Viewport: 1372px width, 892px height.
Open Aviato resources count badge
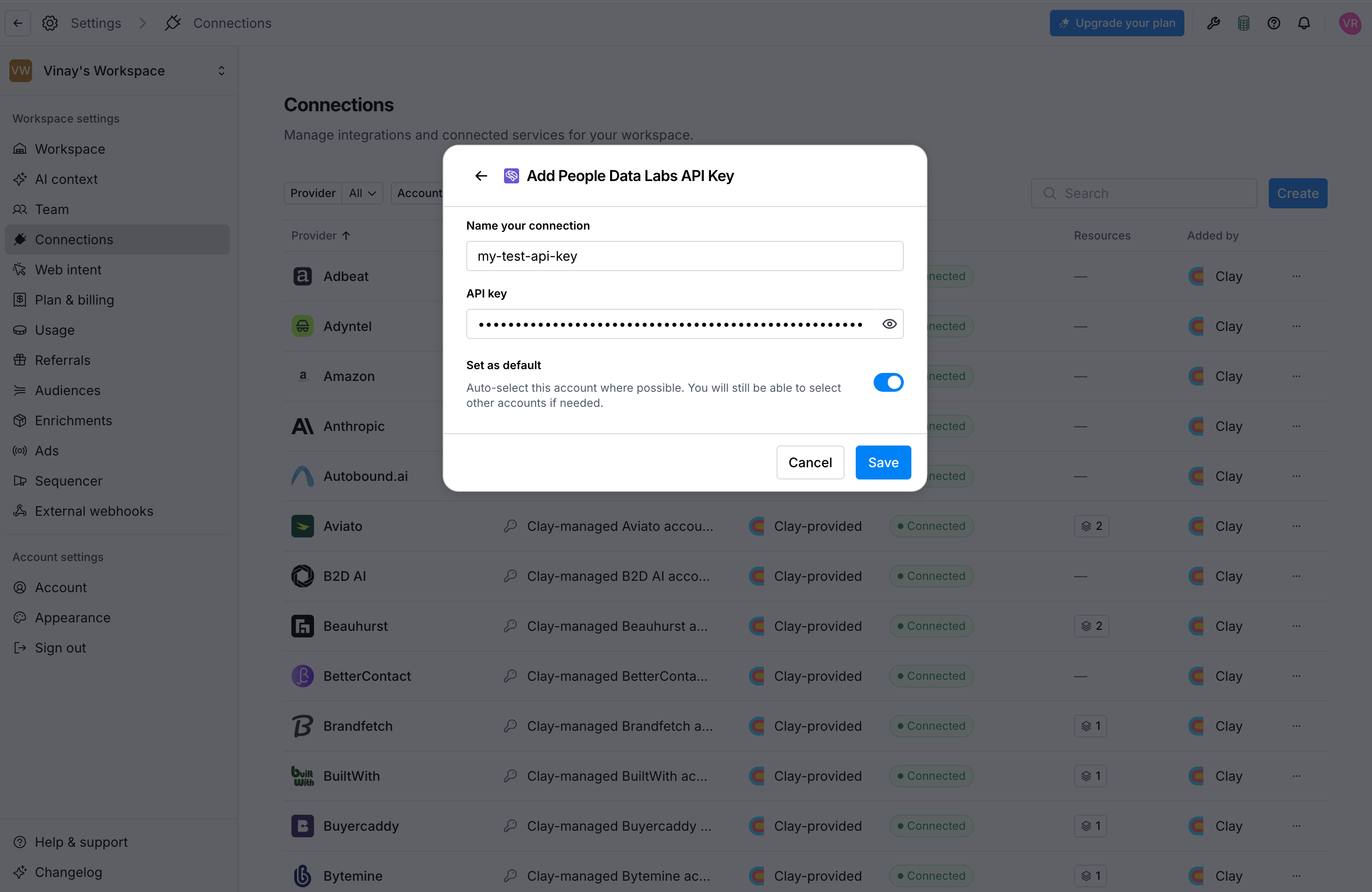(1091, 527)
